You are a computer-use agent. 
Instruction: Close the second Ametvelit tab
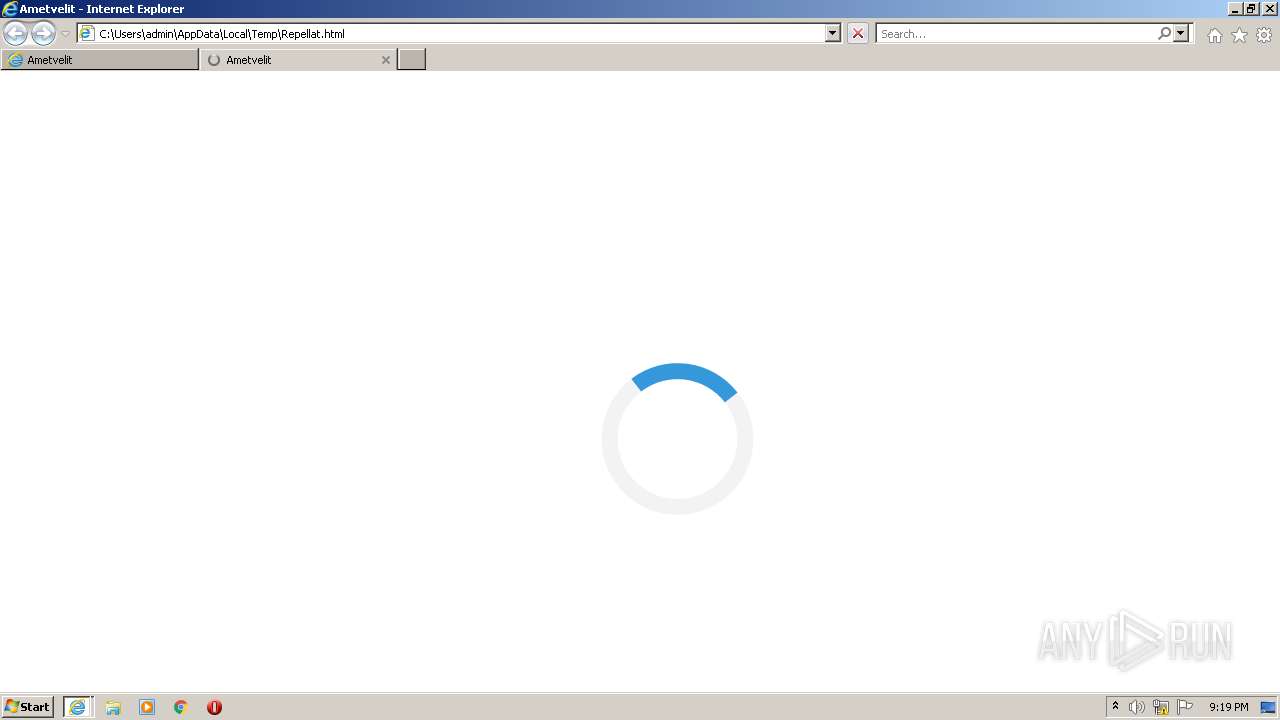(x=386, y=60)
